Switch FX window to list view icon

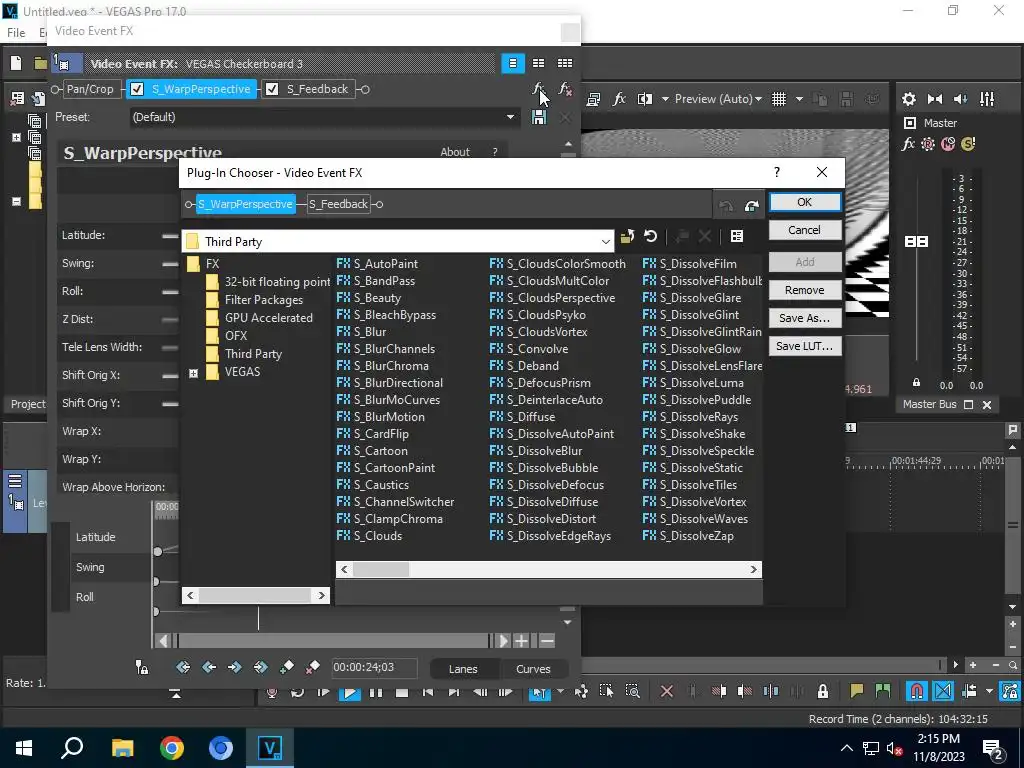(513, 63)
